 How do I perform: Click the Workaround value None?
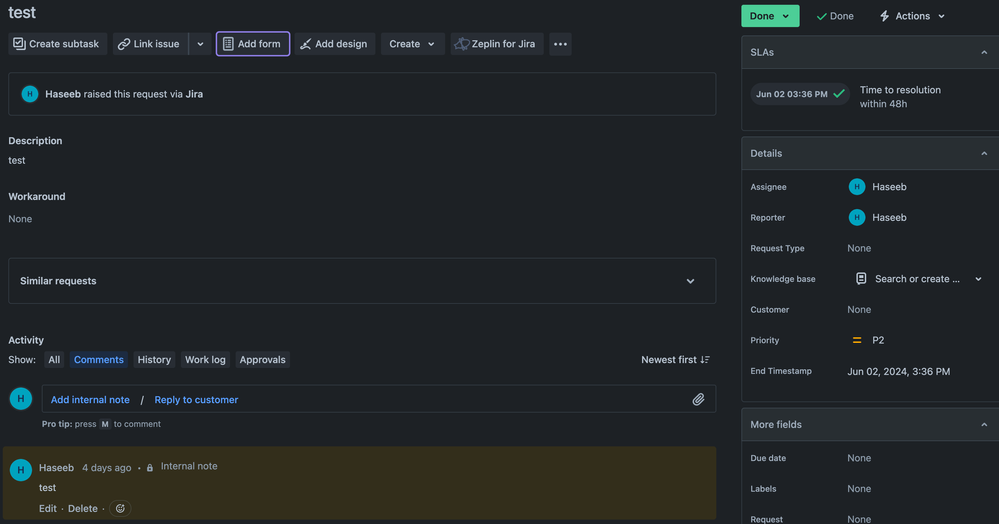20,219
